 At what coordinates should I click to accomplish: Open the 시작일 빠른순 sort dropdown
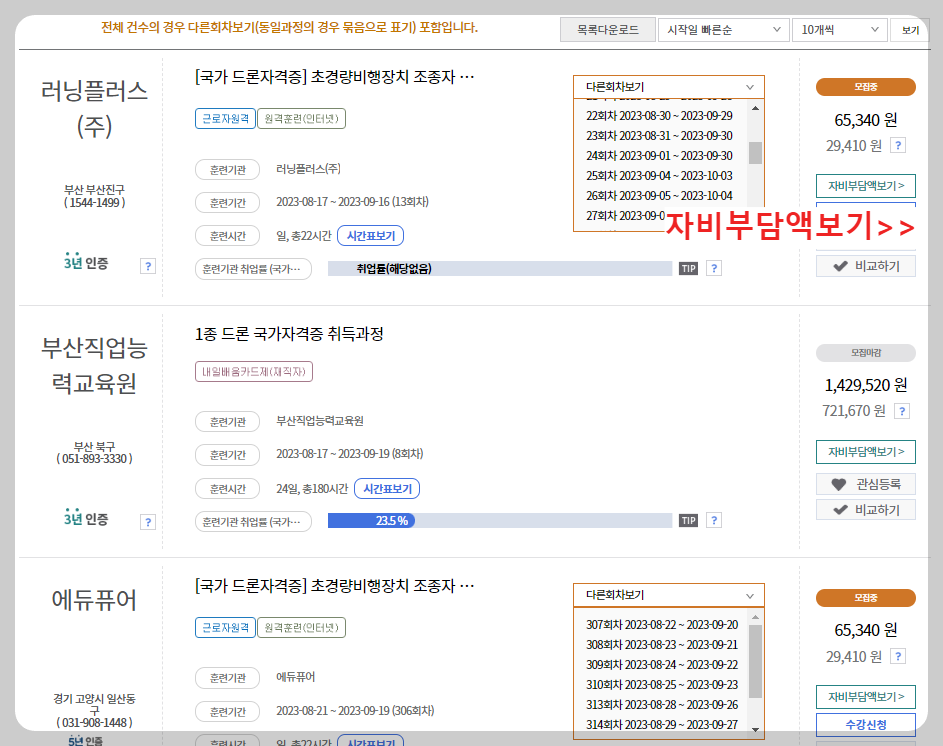pos(722,30)
